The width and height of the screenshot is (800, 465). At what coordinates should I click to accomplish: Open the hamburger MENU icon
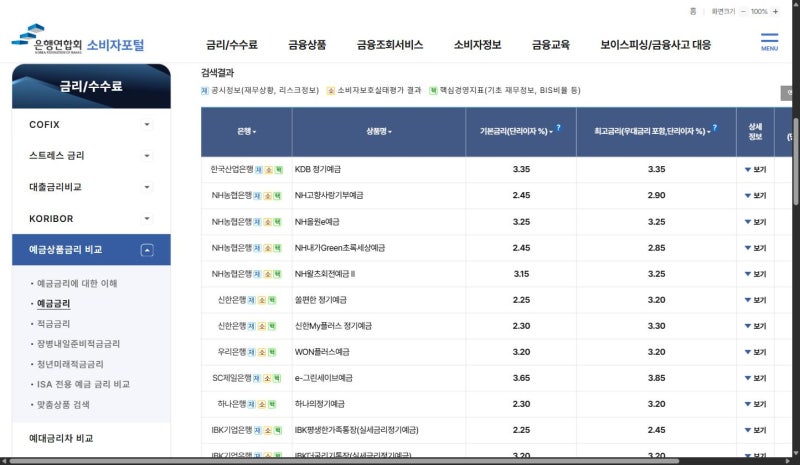(769, 42)
